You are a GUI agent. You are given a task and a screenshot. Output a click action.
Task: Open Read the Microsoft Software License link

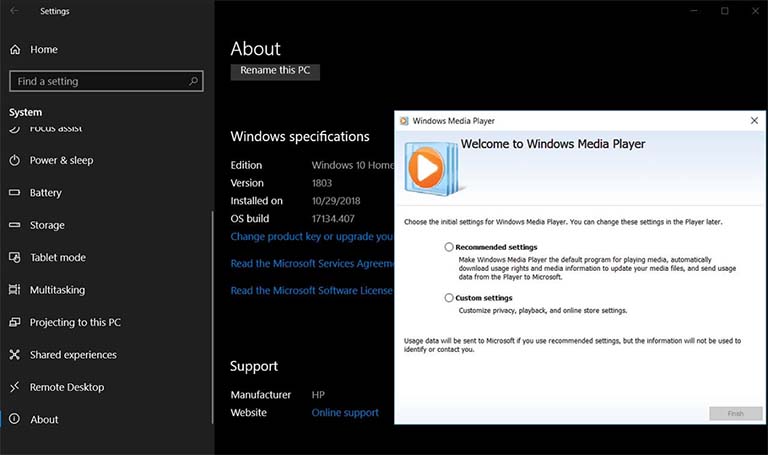point(312,290)
